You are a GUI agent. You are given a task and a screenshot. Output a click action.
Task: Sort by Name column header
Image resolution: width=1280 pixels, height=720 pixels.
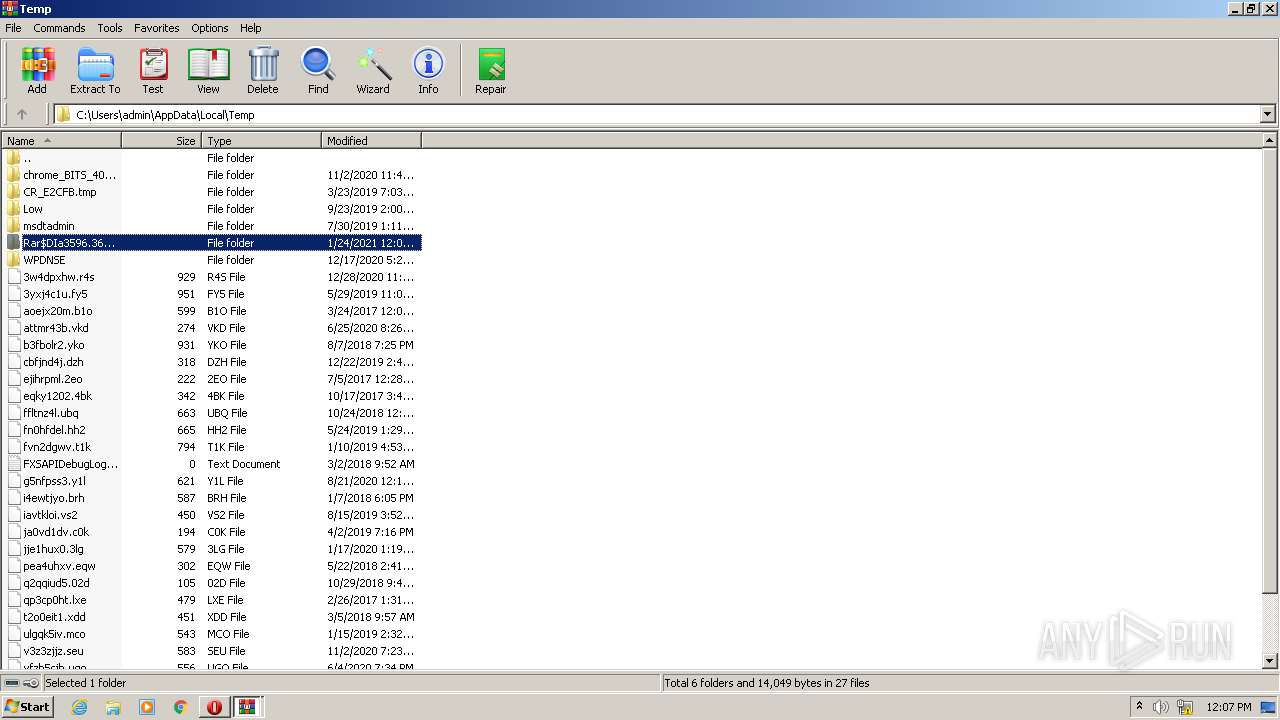pos(62,141)
